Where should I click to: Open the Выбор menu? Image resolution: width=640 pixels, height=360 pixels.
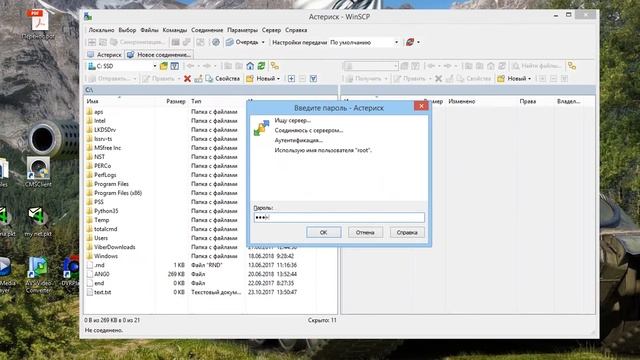(x=127, y=30)
